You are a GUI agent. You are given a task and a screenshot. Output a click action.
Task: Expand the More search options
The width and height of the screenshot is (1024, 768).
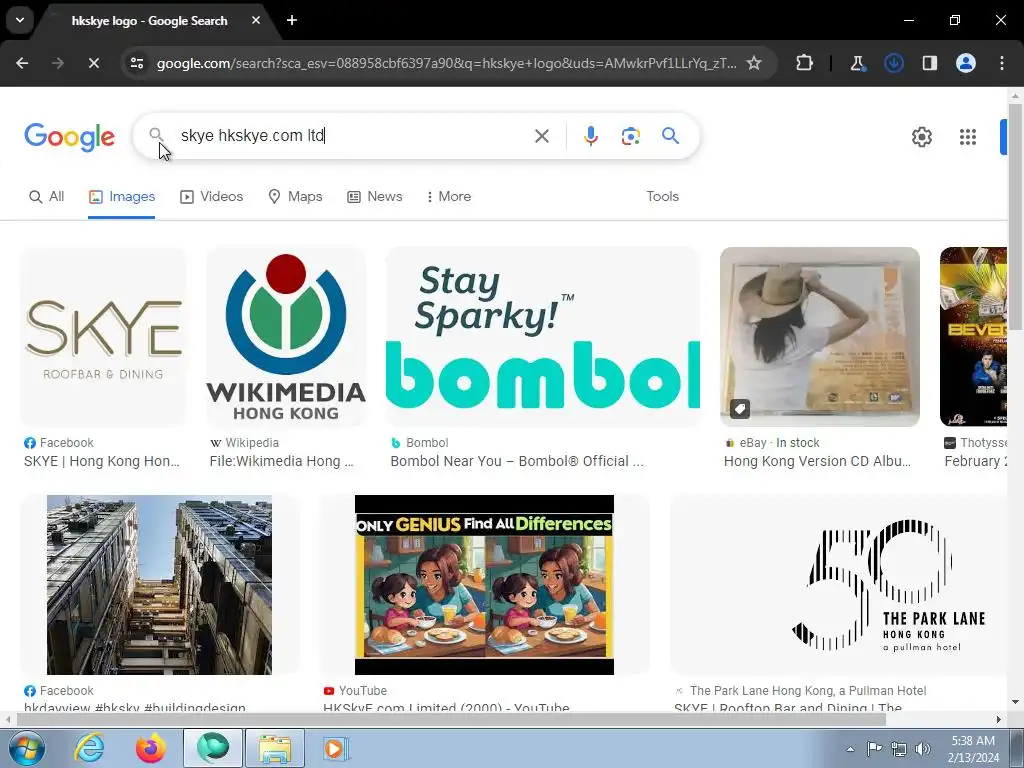tap(448, 197)
